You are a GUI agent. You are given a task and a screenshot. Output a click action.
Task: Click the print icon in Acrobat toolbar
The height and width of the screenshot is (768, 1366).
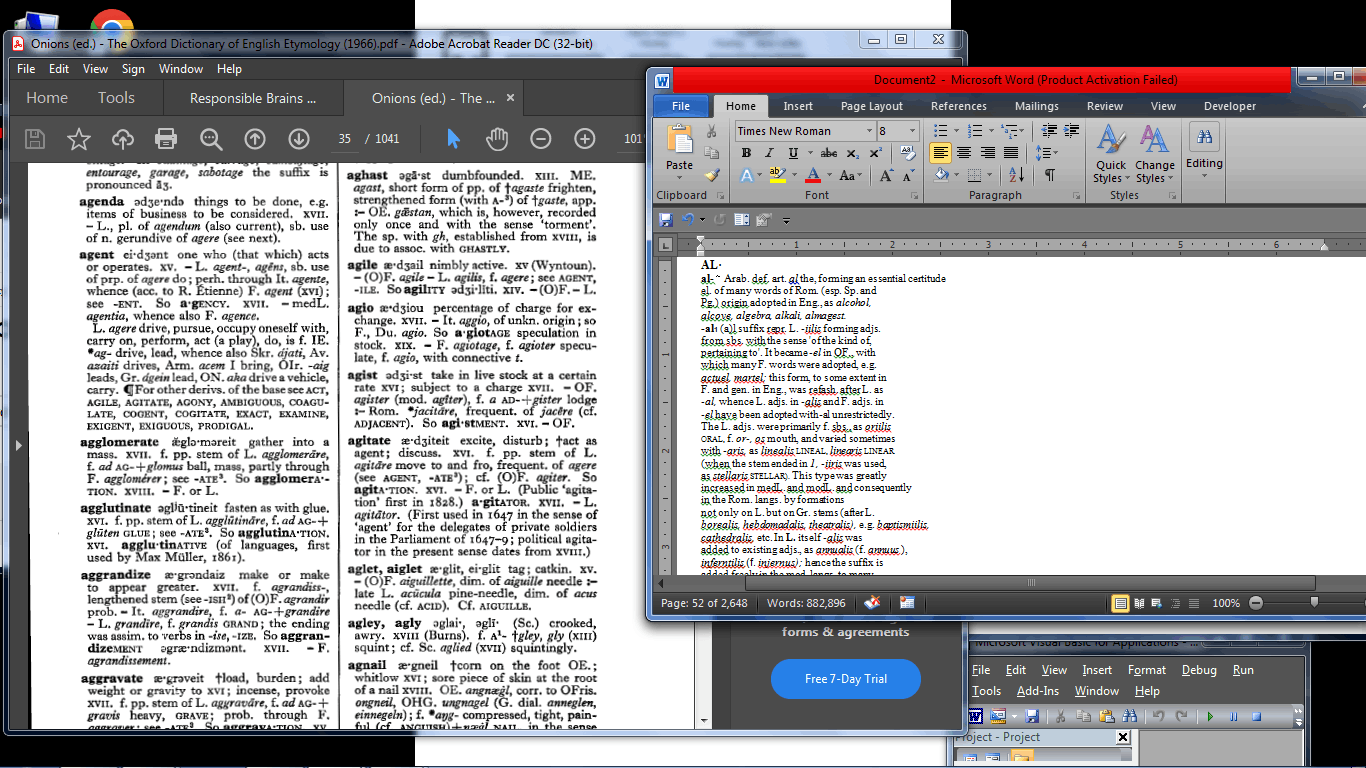point(166,139)
